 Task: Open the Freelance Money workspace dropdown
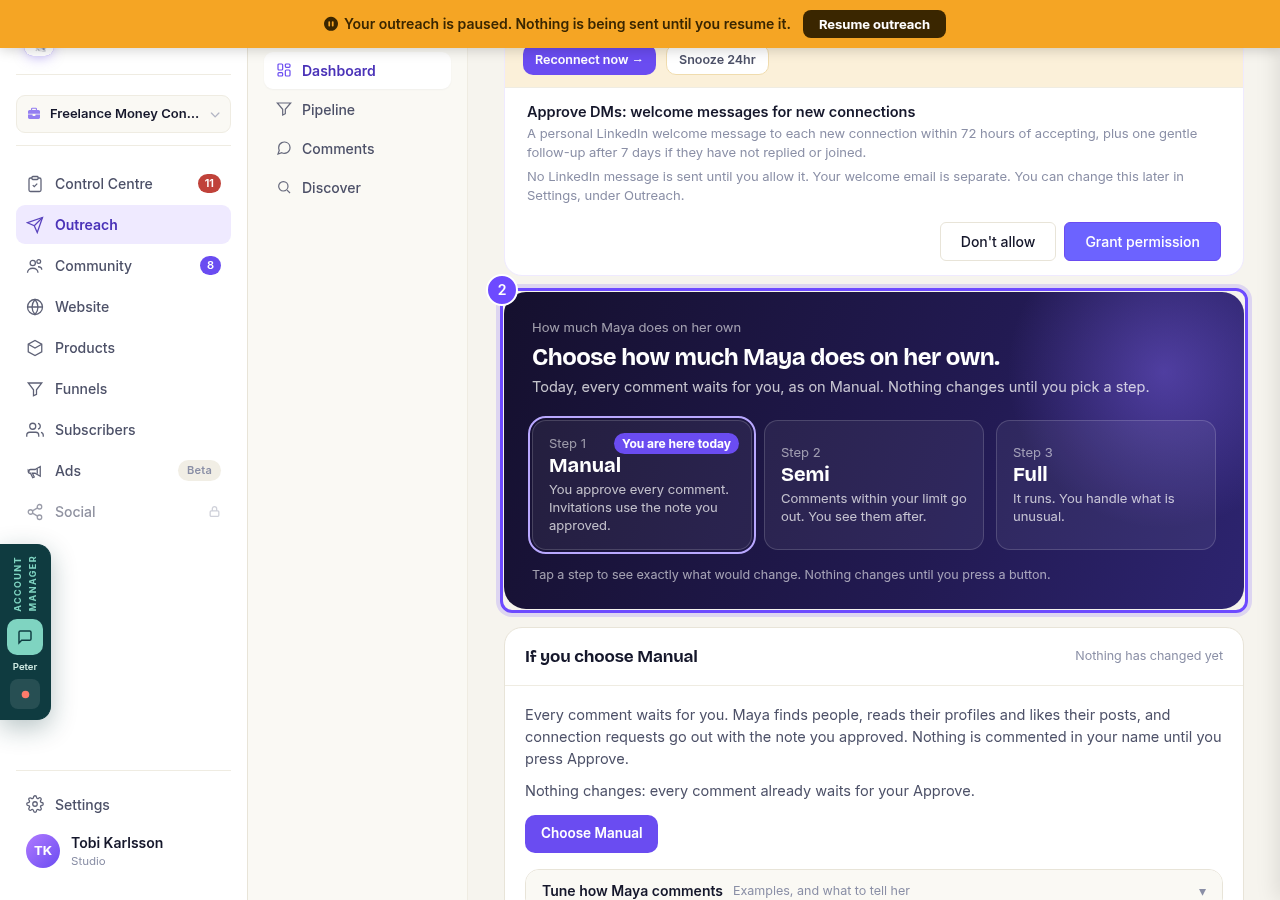[123, 114]
